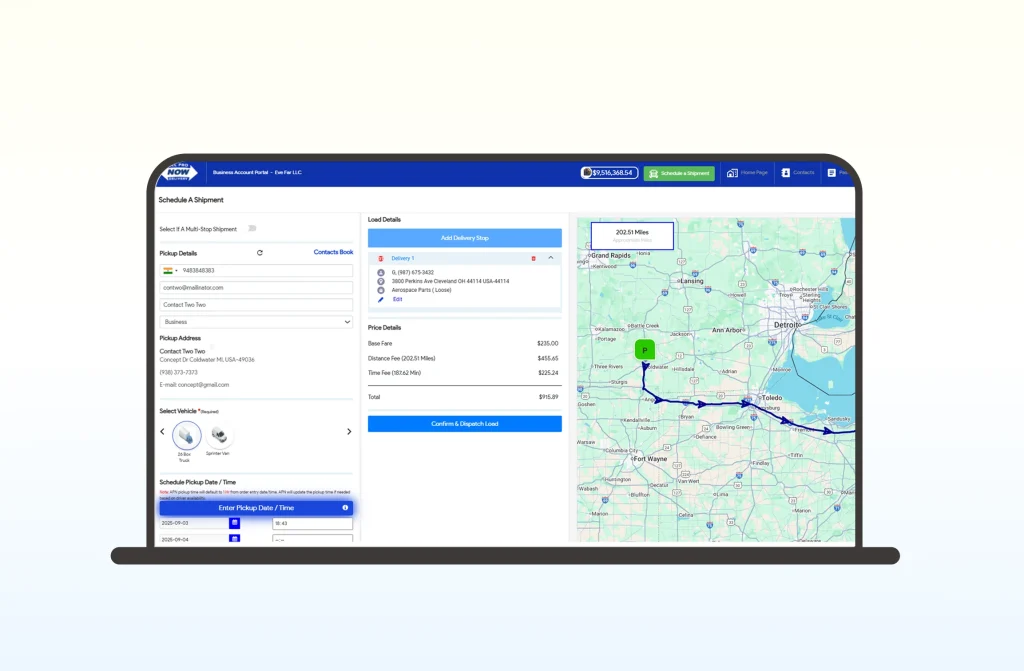
Task: Click the info icon on Enter Pickup Date / Time
Action: point(345,508)
